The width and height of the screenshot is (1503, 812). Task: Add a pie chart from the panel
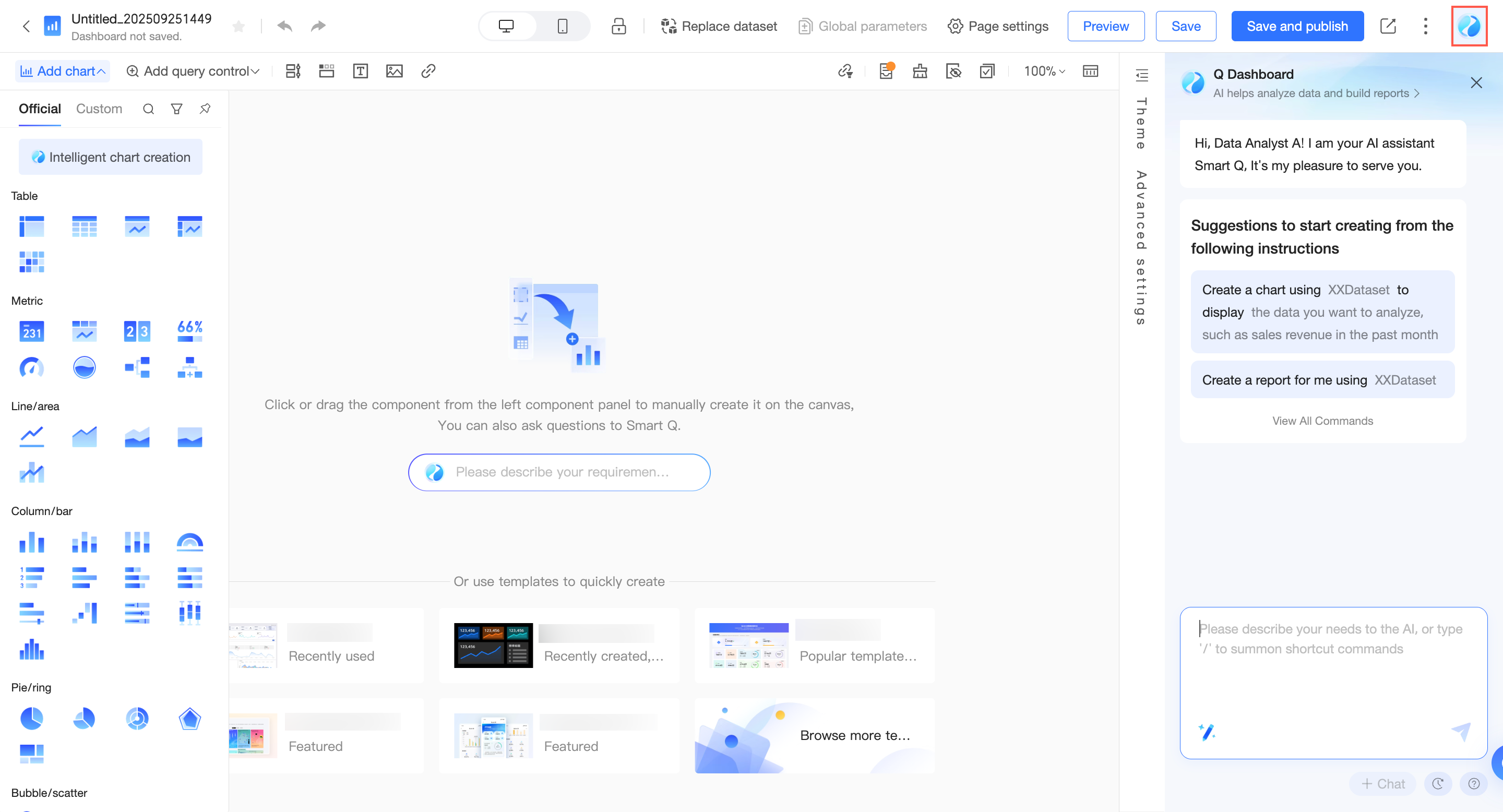click(31, 718)
